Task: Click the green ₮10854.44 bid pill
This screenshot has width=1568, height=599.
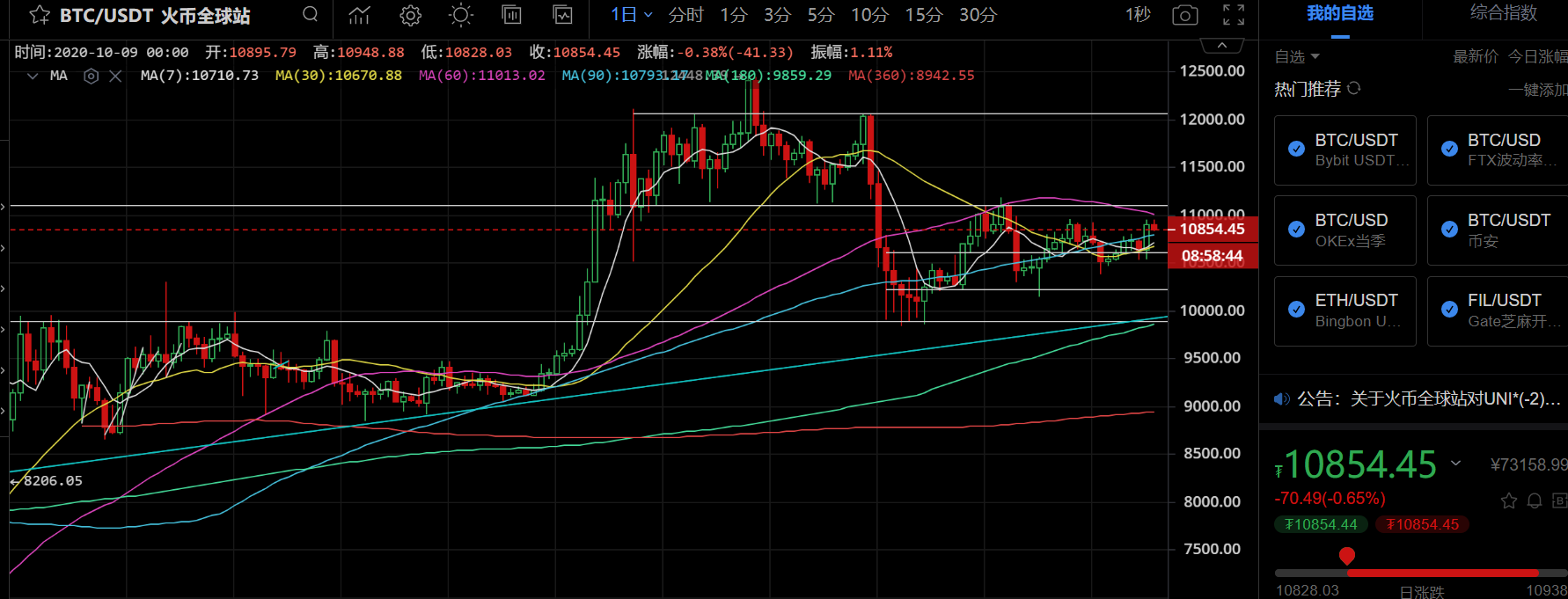Action: 1321,524
